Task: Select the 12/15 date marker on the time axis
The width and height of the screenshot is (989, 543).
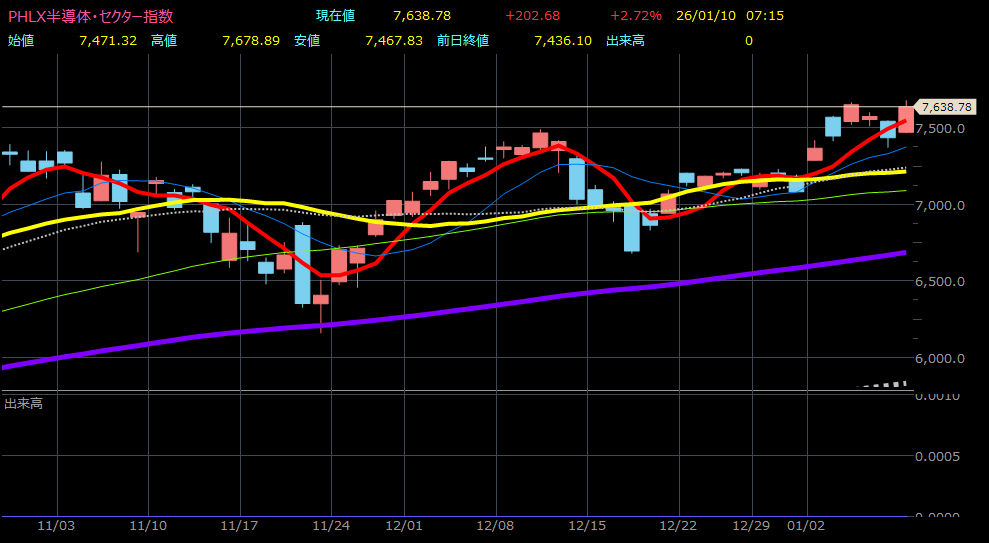Action: click(x=588, y=526)
